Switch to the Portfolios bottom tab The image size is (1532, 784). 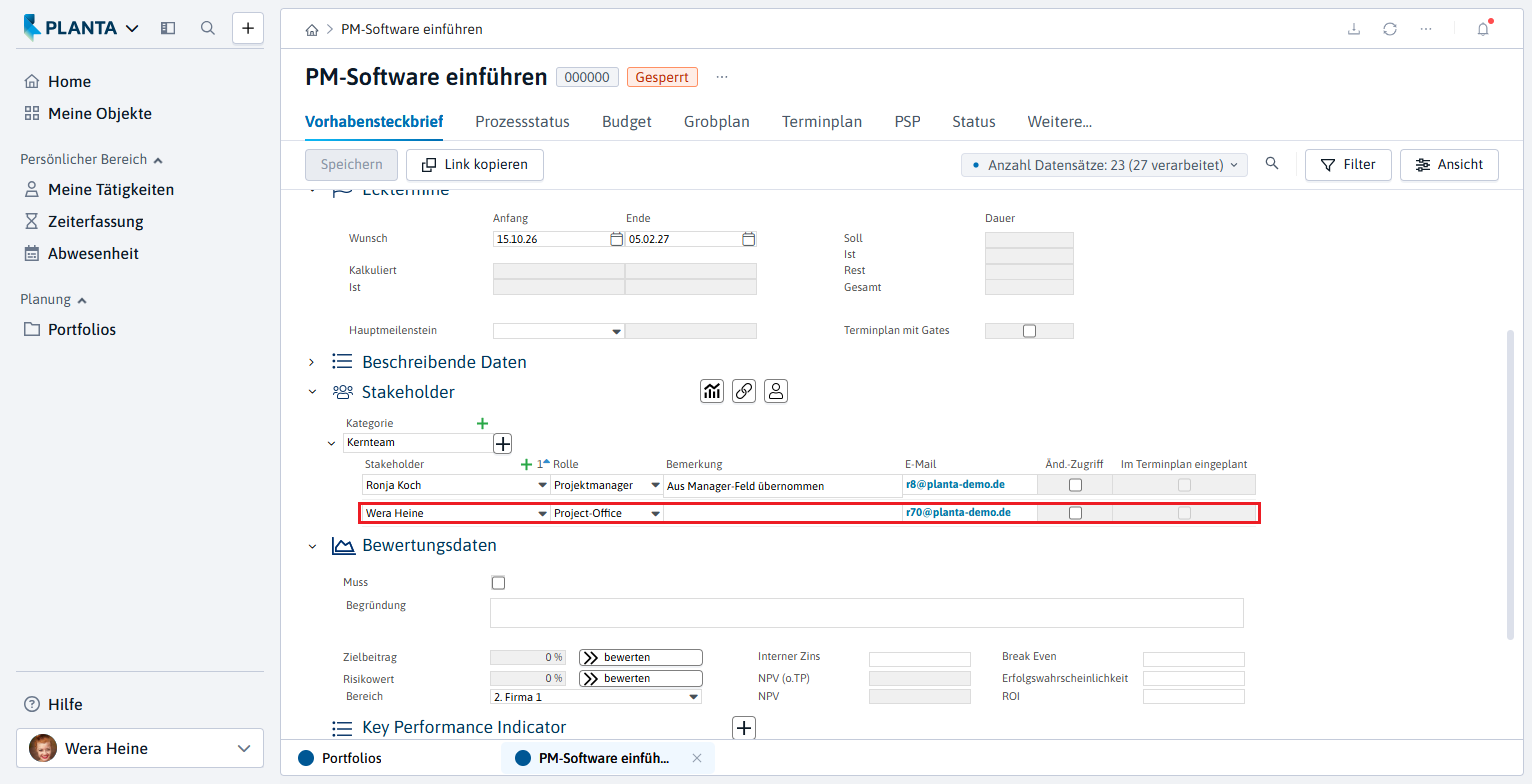click(340, 758)
